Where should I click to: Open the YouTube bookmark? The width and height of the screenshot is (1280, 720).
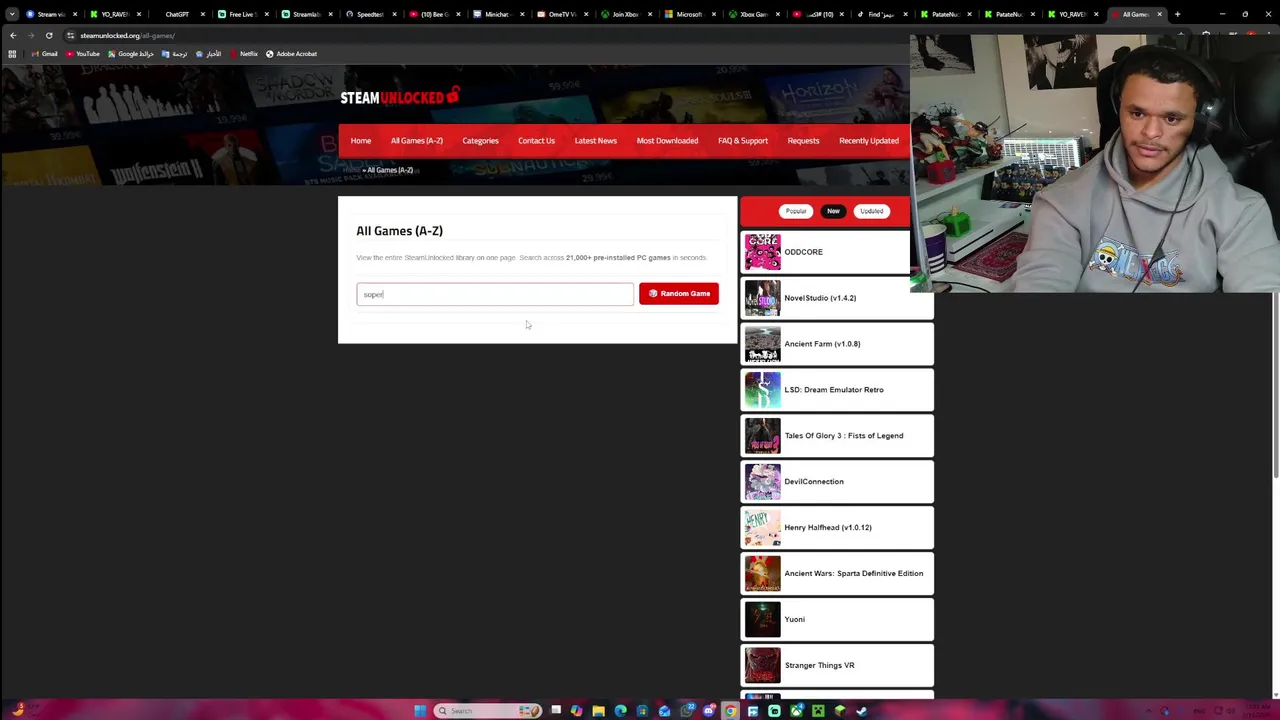click(x=83, y=54)
